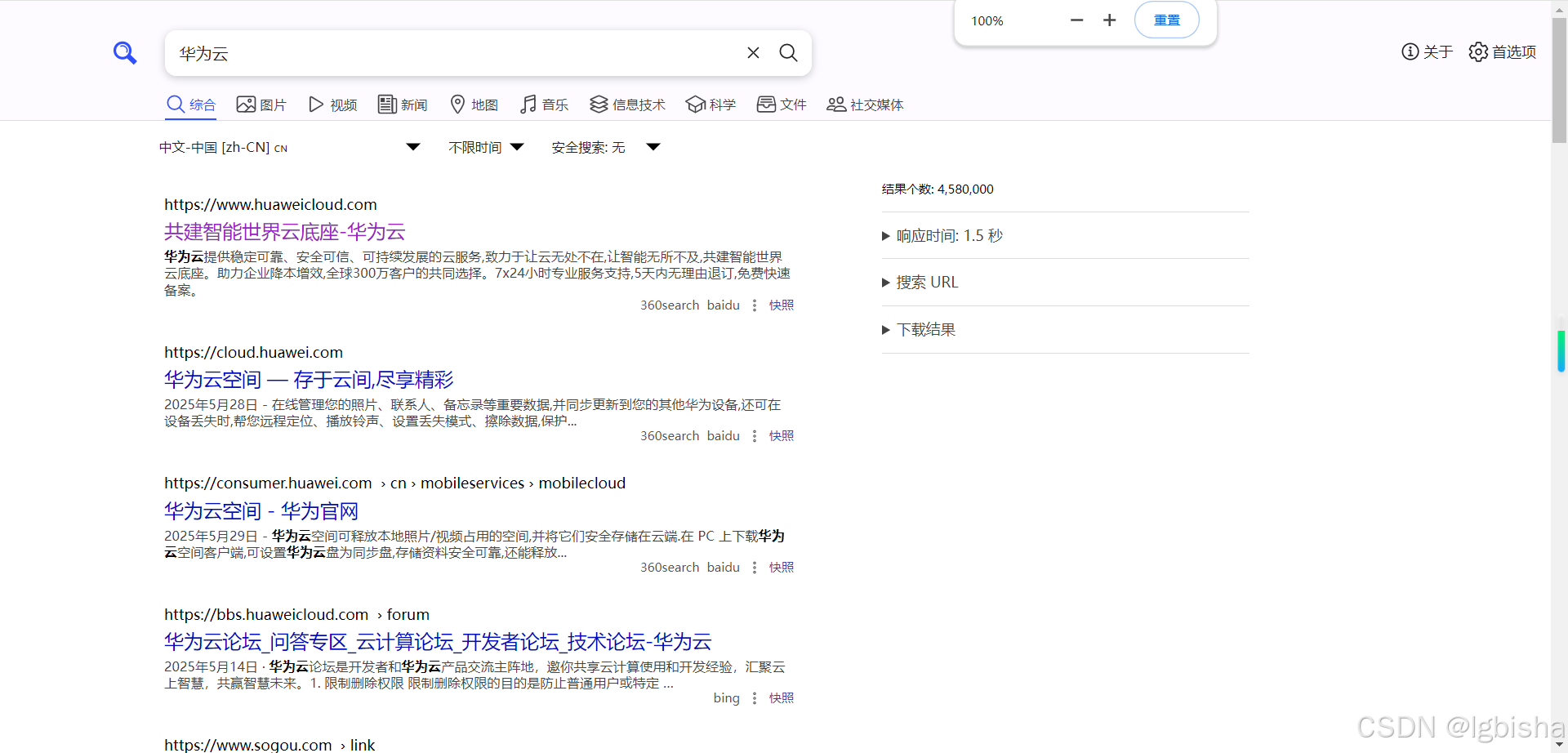Open the 华为云论坛 forum result
Viewport: 1568px width, 753px height.
click(x=438, y=642)
